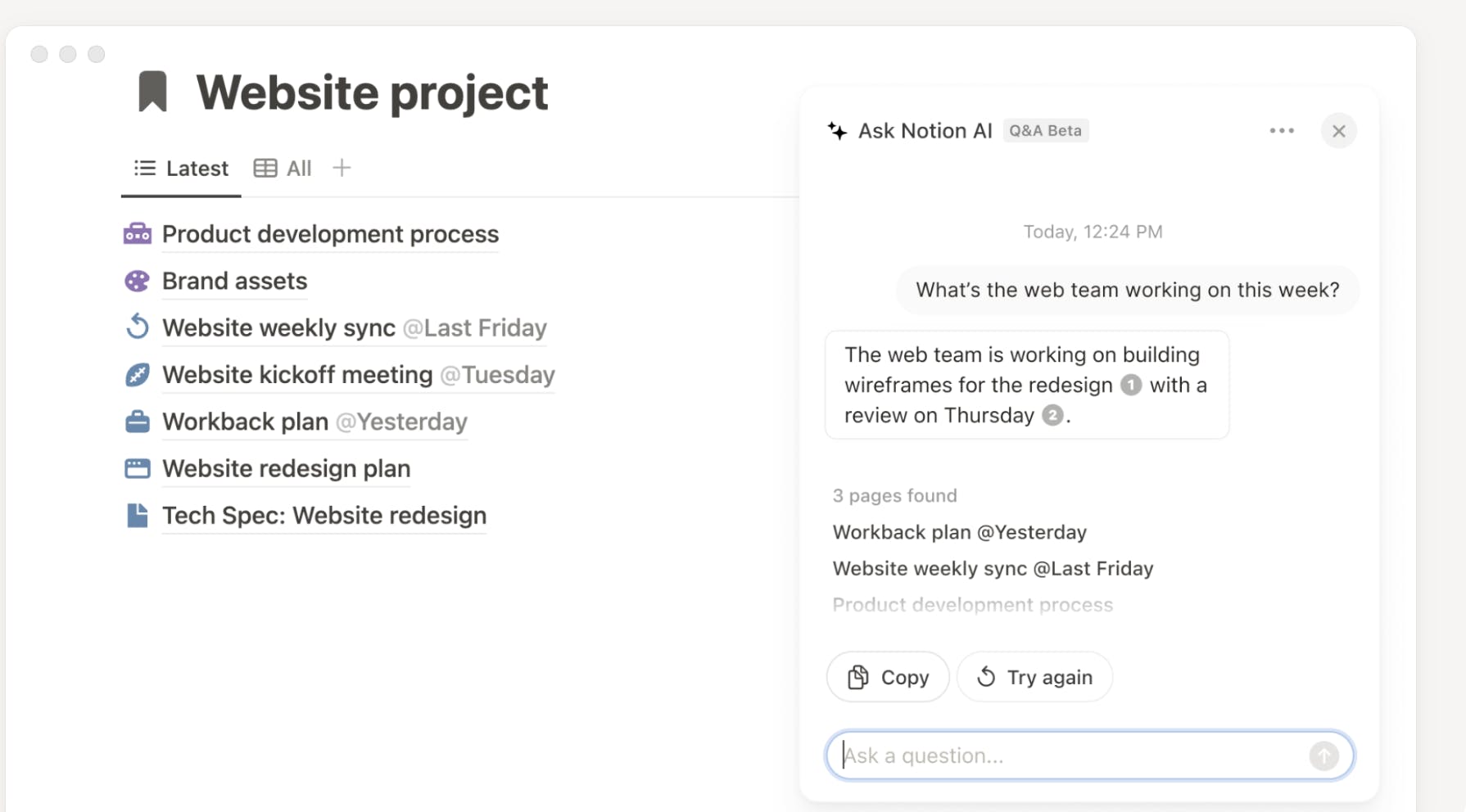The image size is (1466, 812).
Task: Open the Workback plan source page link
Action: (x=959, y=532)
